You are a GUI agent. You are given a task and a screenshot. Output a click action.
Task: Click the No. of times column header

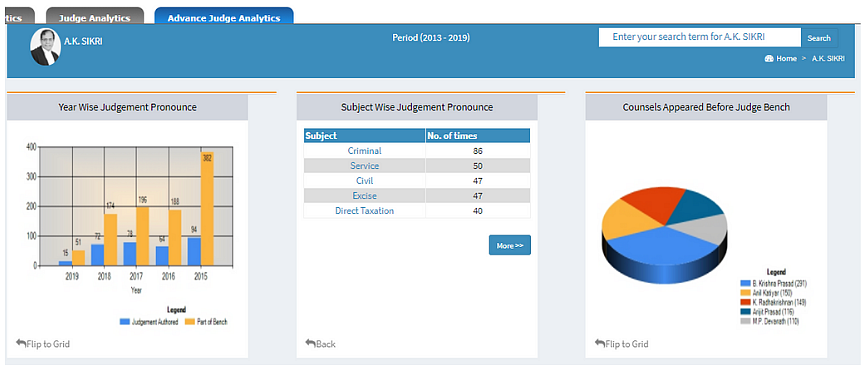coord(478,136)
